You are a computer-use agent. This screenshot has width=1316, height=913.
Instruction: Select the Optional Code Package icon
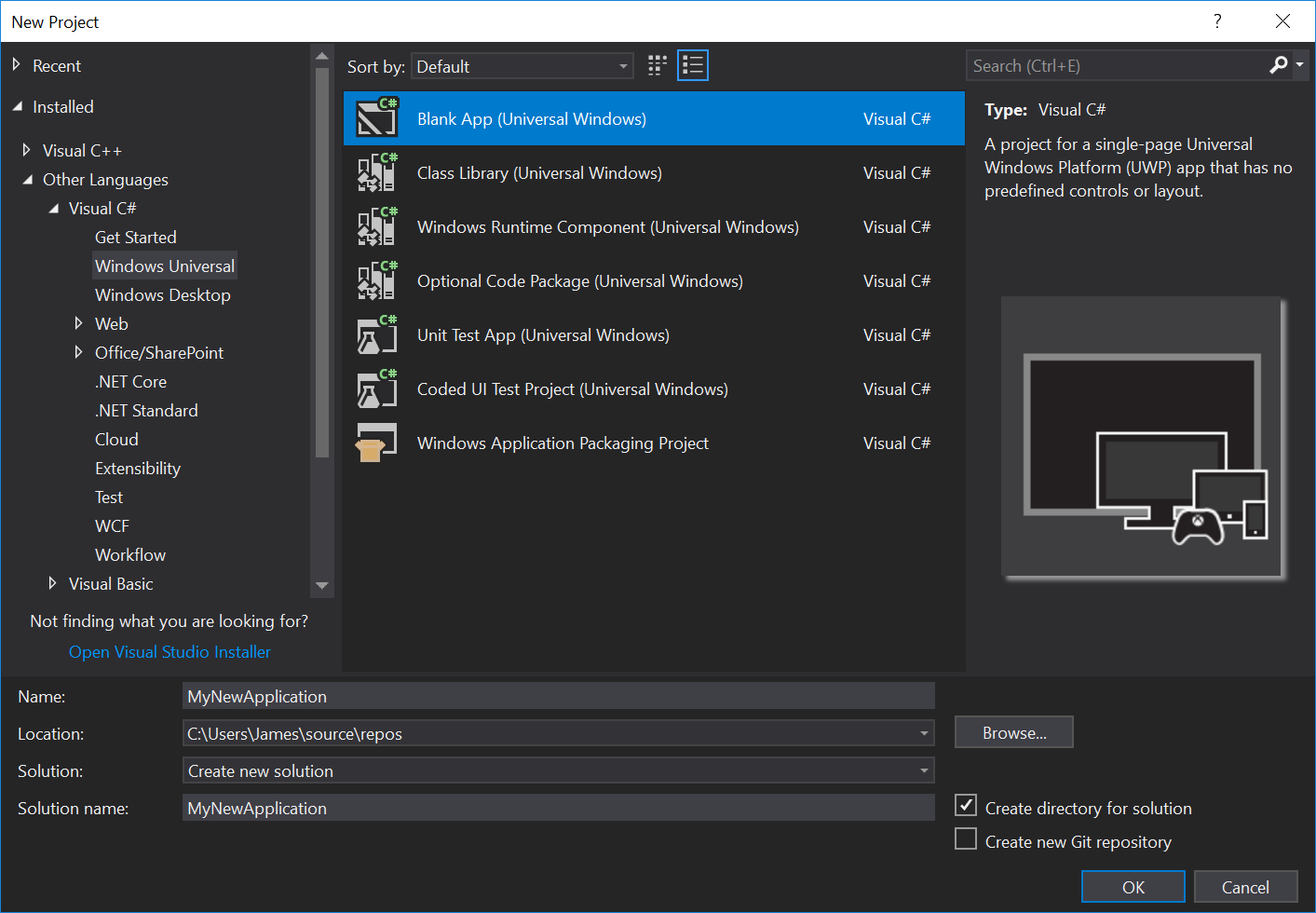pyautogui.click(x=376, y=280)
